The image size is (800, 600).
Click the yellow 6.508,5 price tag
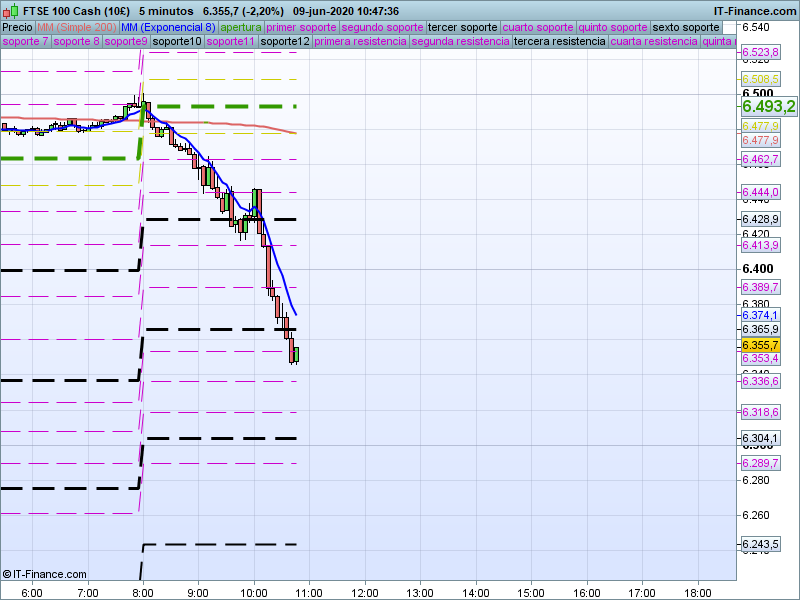[x=760, y=79]
